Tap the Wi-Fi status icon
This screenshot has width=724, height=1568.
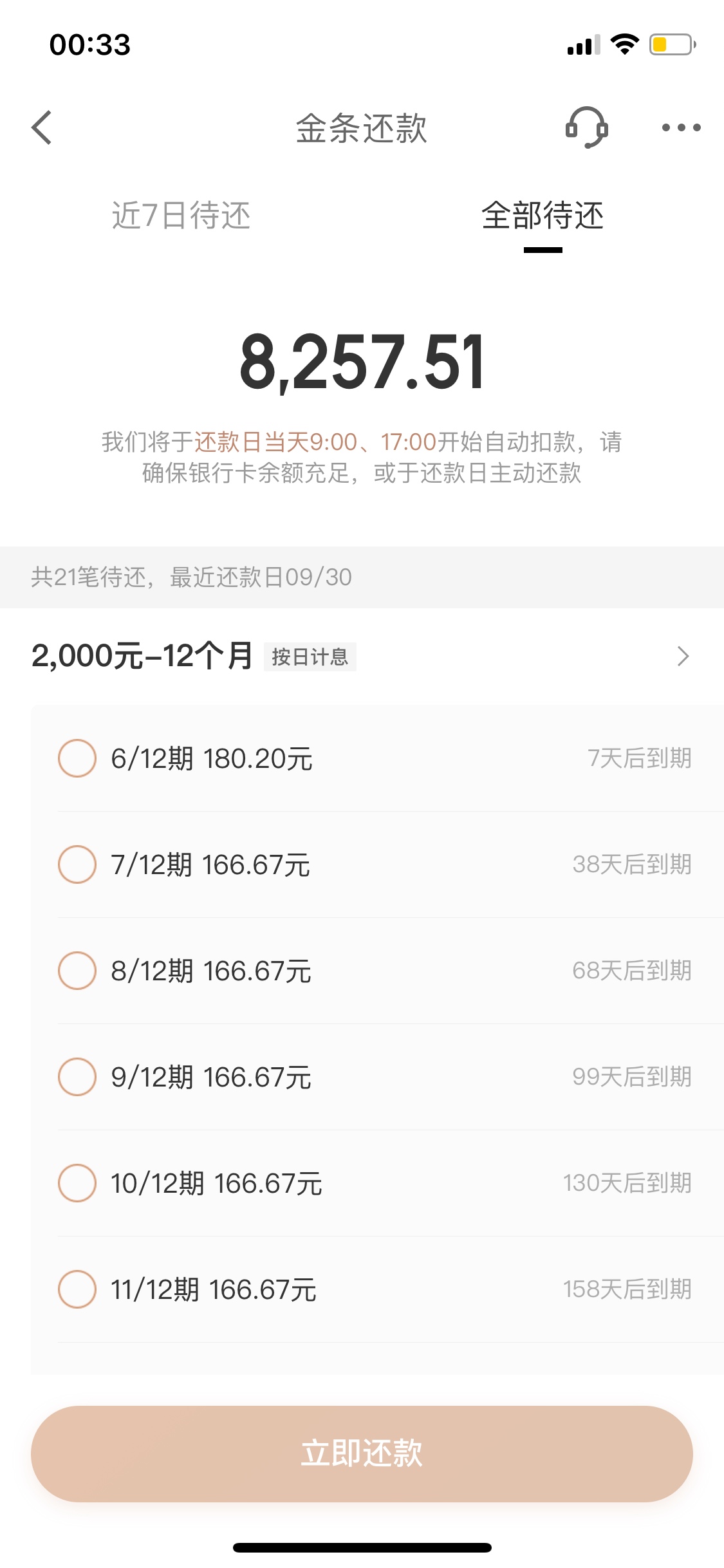click(624, 44)
